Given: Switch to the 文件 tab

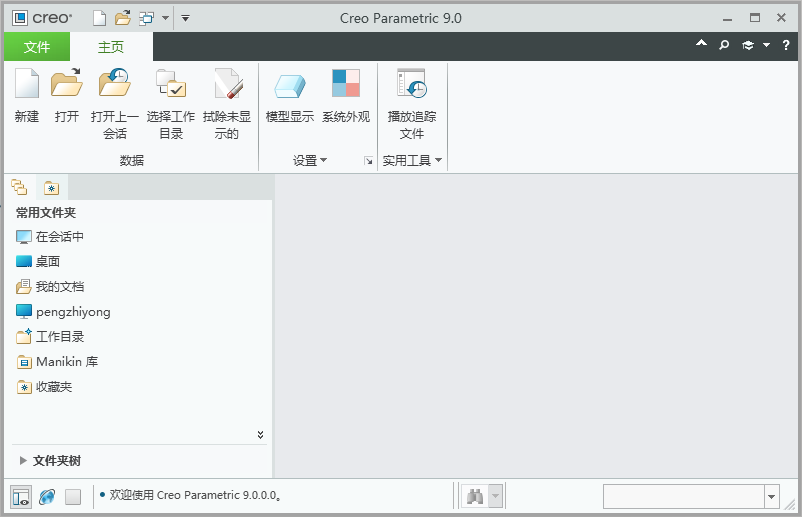Looking at the screenshot, I should [x=37, y=47].
